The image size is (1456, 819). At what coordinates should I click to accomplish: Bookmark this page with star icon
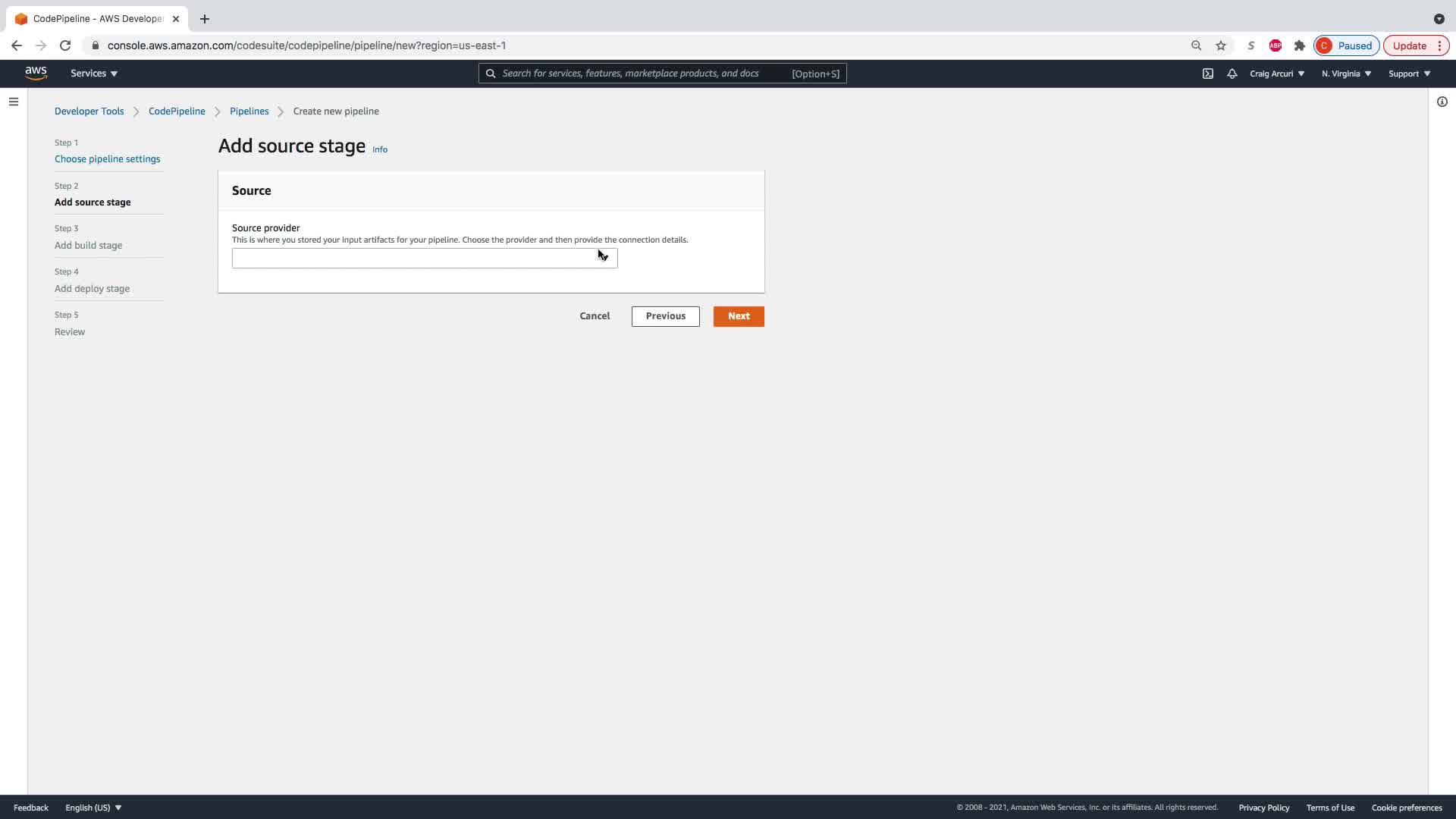pos(1221,45)
